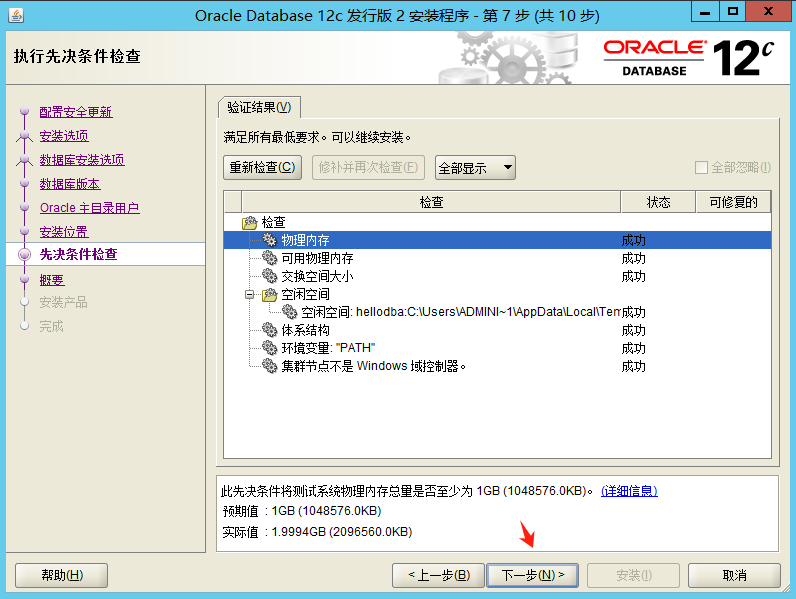
Task: Switch to the 验证结果(V) tab
Action: point(259,108)
